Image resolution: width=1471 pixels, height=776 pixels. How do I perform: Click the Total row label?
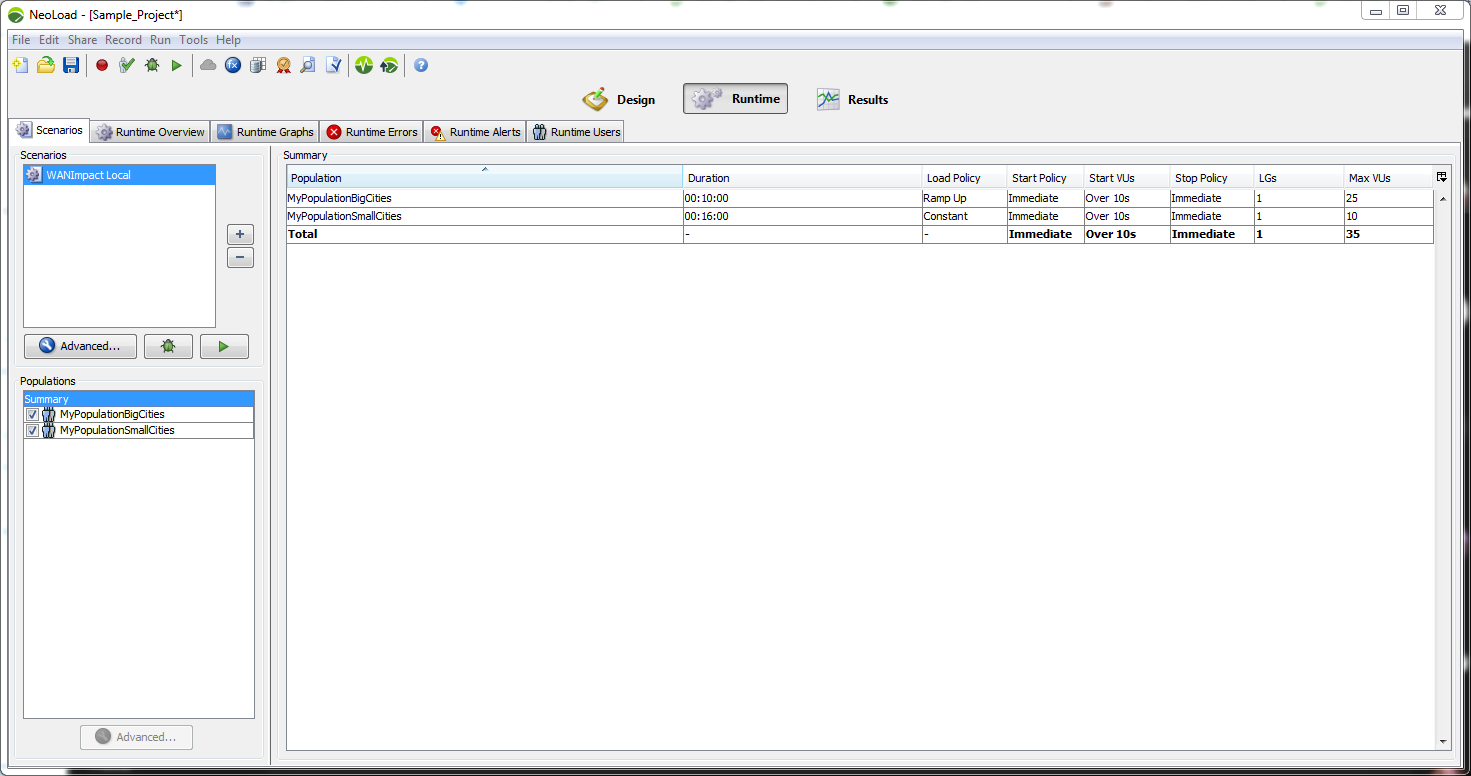click(x=303, y=234)
